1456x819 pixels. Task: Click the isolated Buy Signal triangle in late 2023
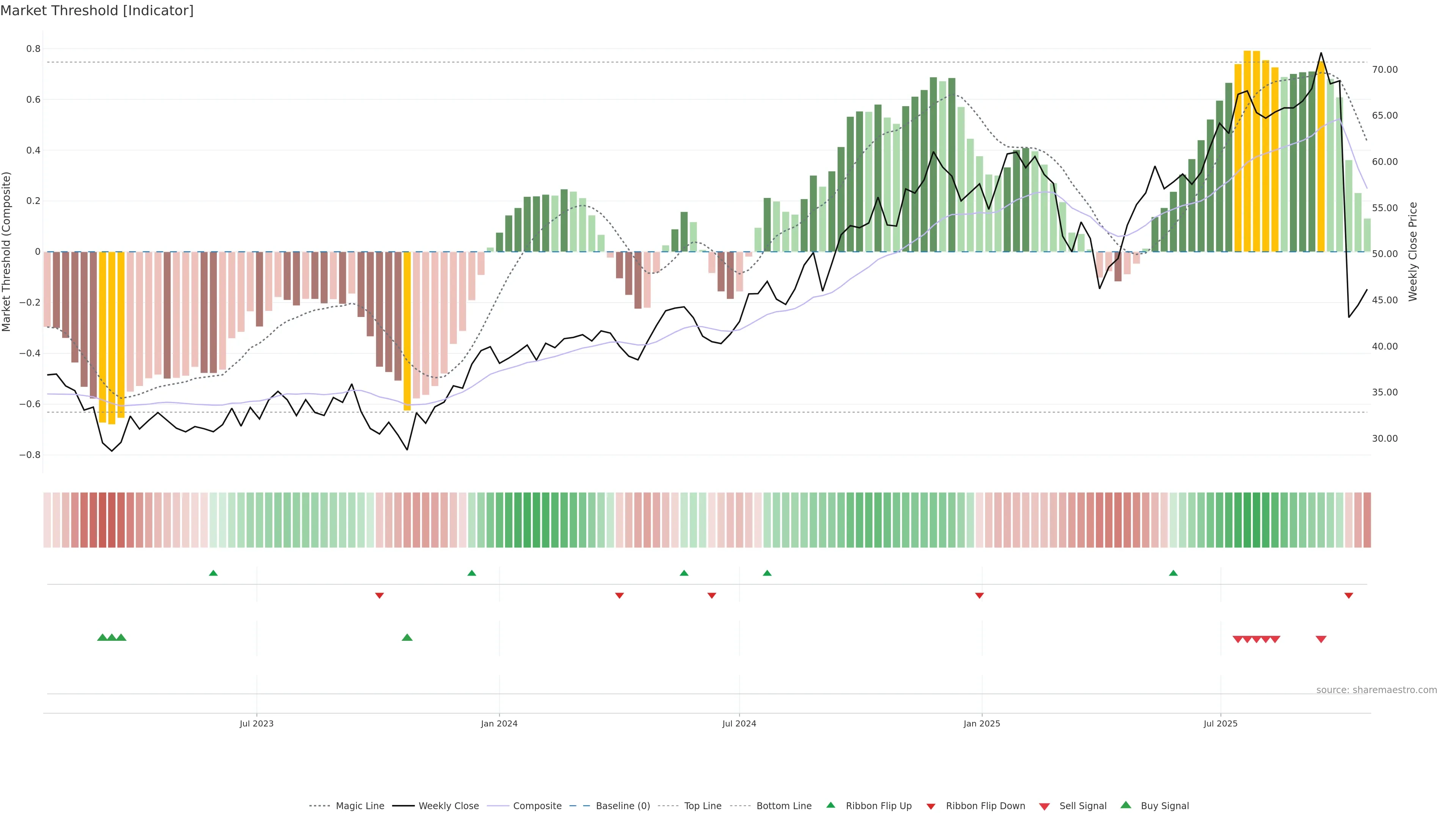[x=407, y=637]
